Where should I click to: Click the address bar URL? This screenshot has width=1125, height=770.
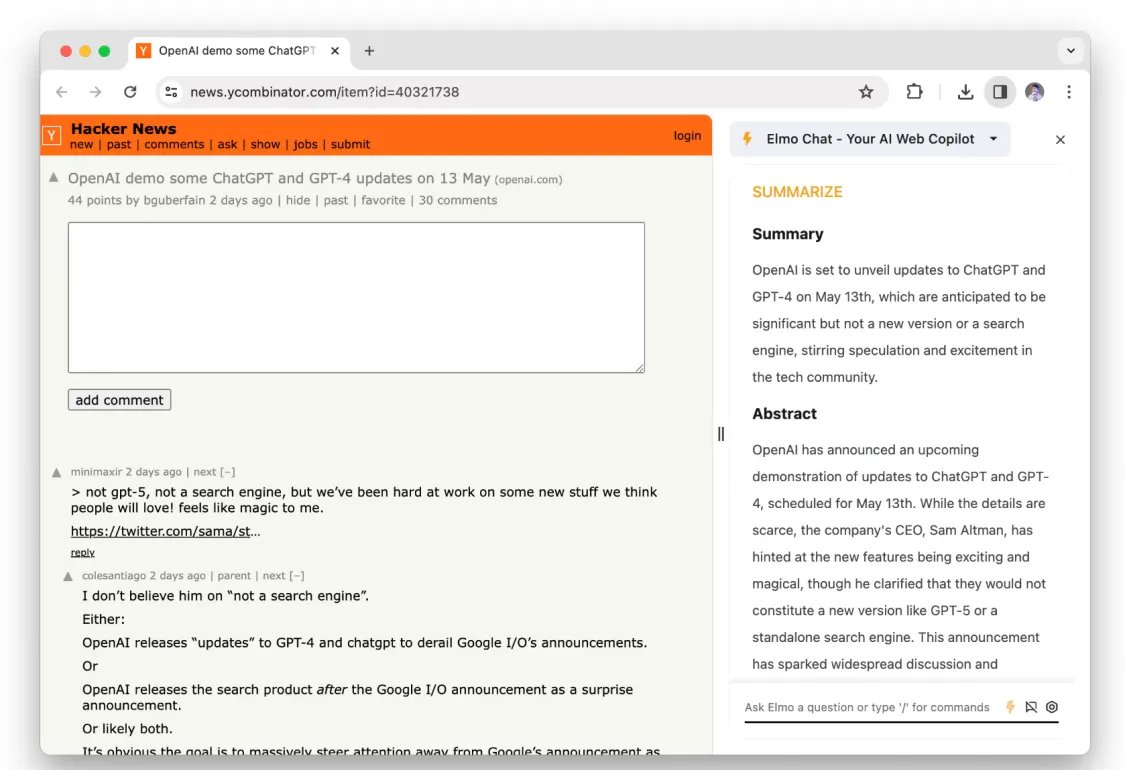coord(324,92)
